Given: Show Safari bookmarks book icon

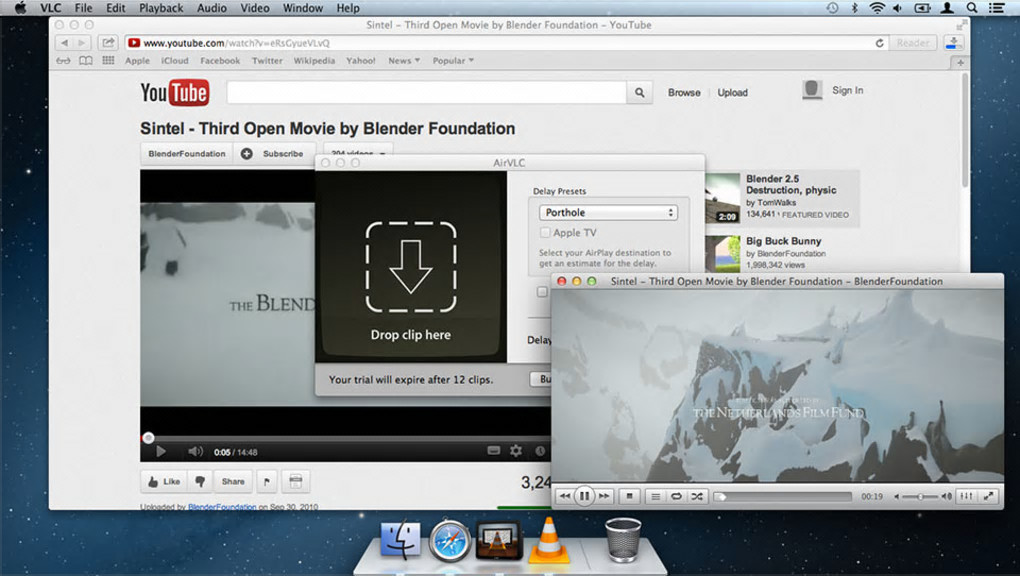Looking at the screenshot, I should tap(85, 61).
